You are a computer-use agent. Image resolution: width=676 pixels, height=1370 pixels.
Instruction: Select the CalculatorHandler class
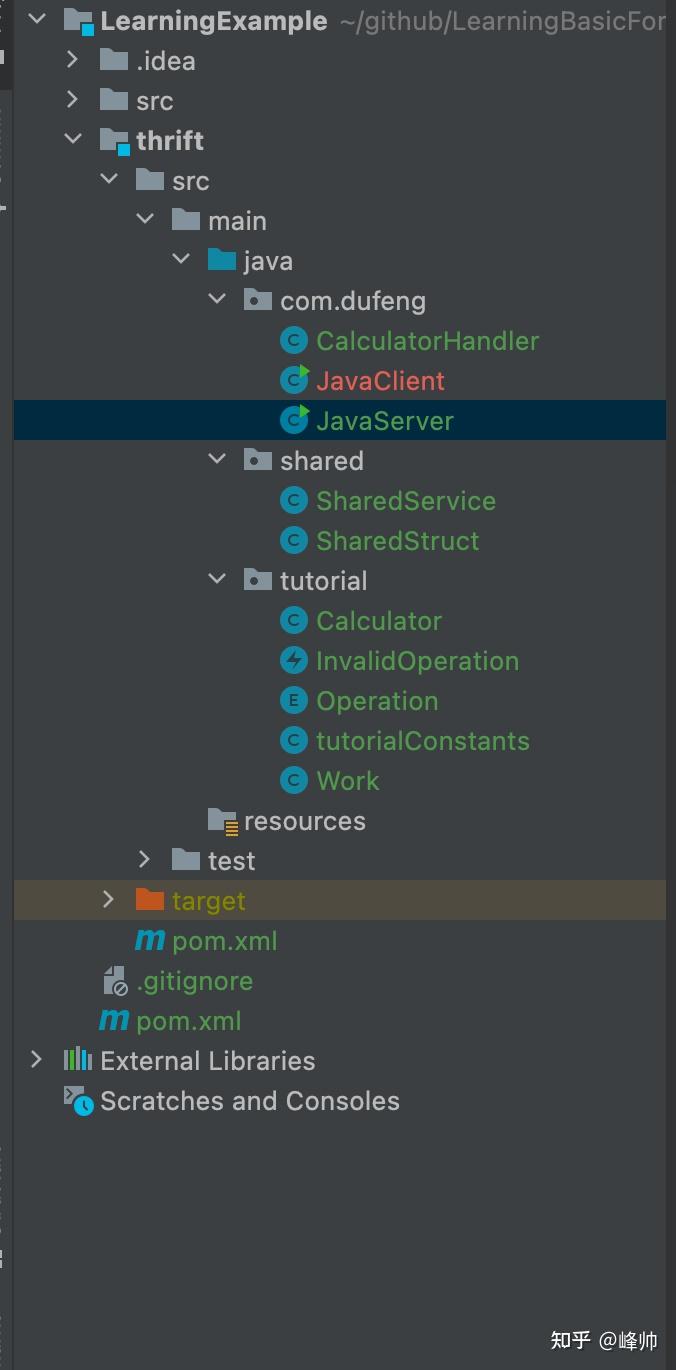click(427, 341)
